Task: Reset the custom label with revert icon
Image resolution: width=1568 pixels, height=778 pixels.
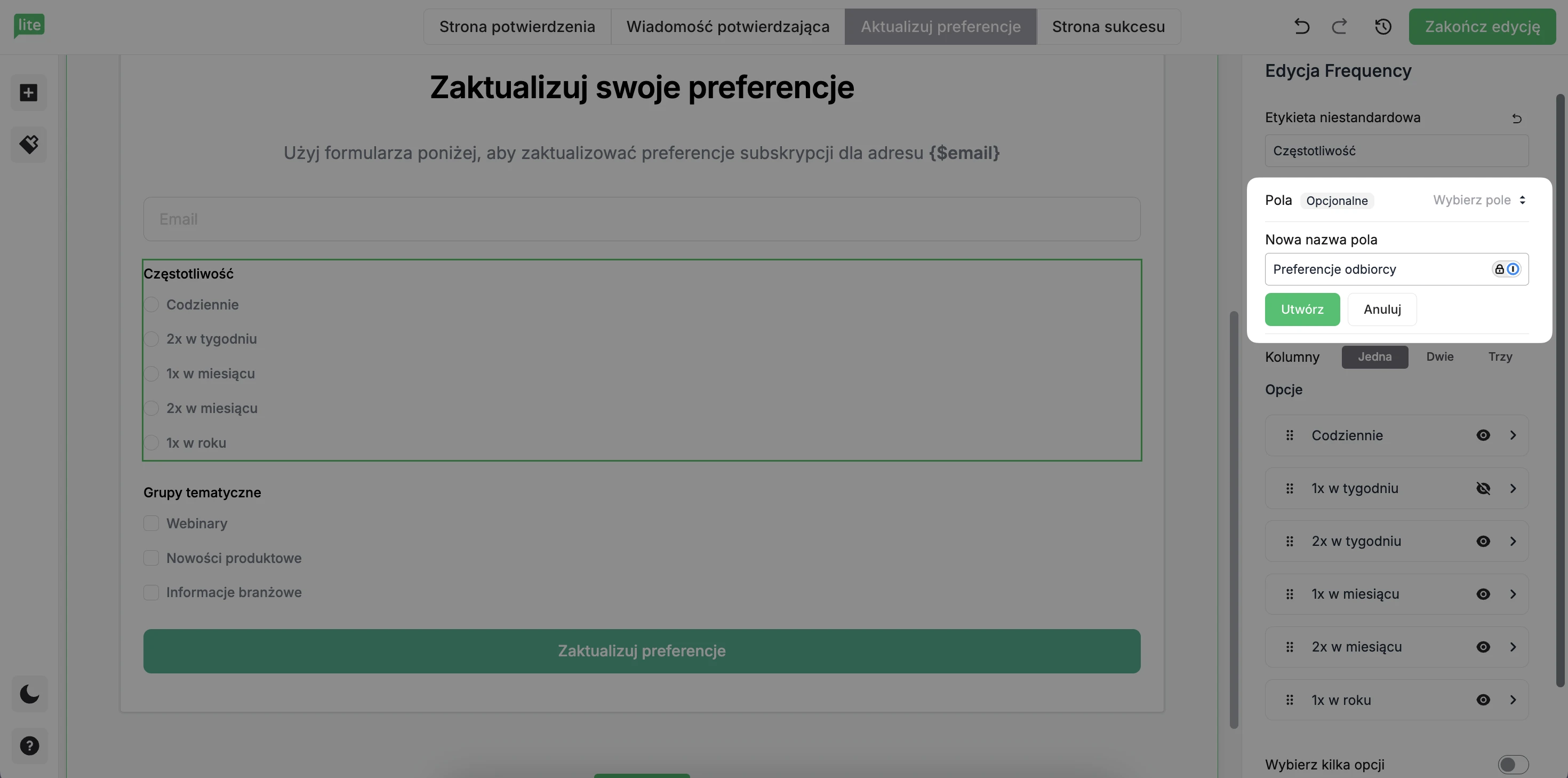Action: (x=1517, y=118)
